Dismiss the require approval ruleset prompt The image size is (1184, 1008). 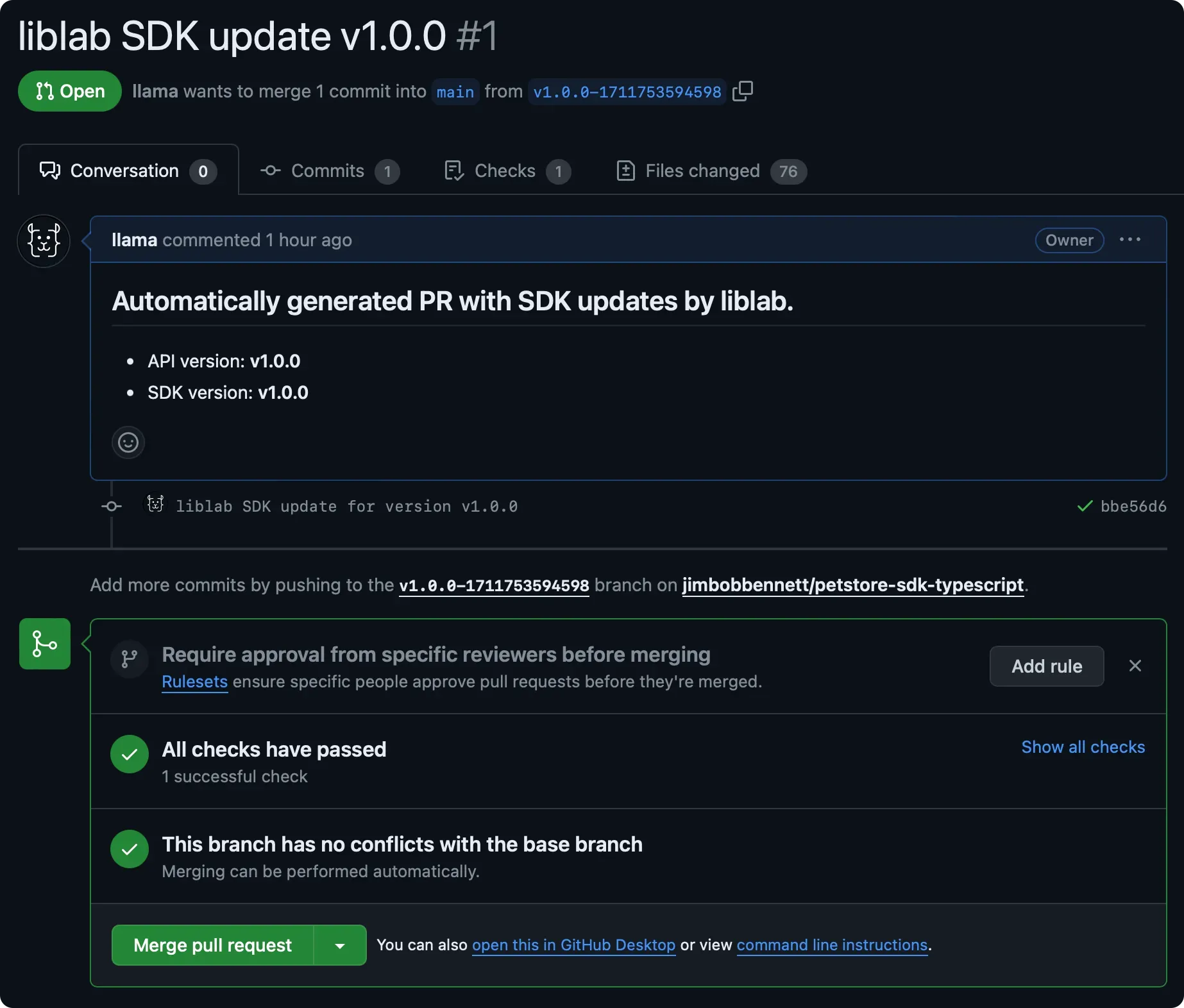(x=1135, y=666)
